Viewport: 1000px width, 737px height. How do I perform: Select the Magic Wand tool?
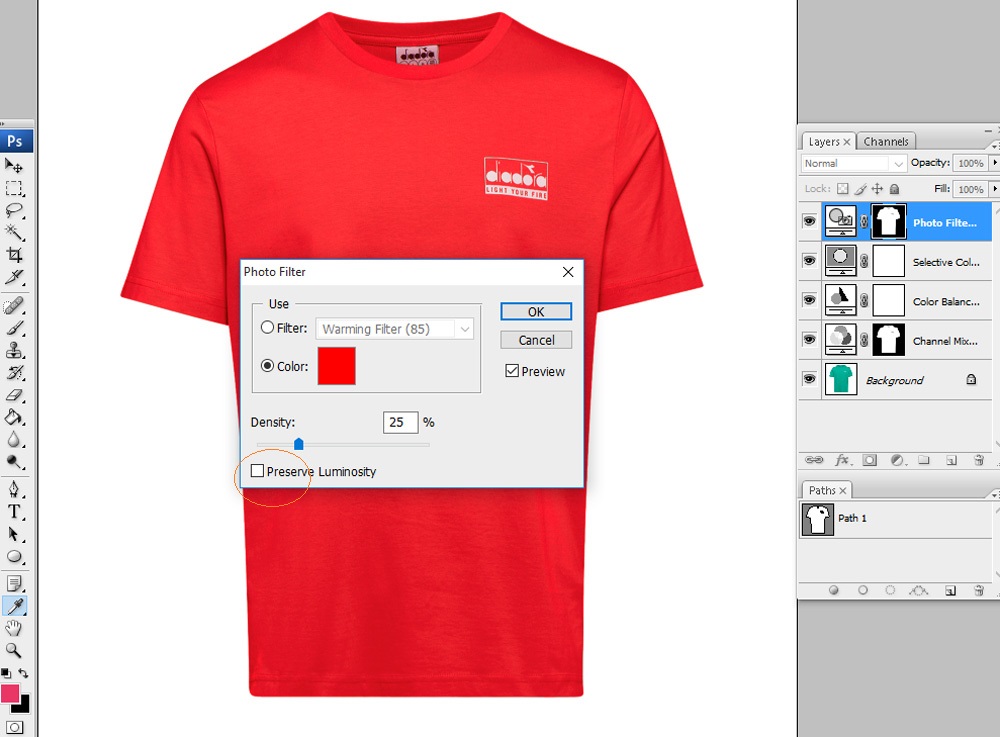13,232
